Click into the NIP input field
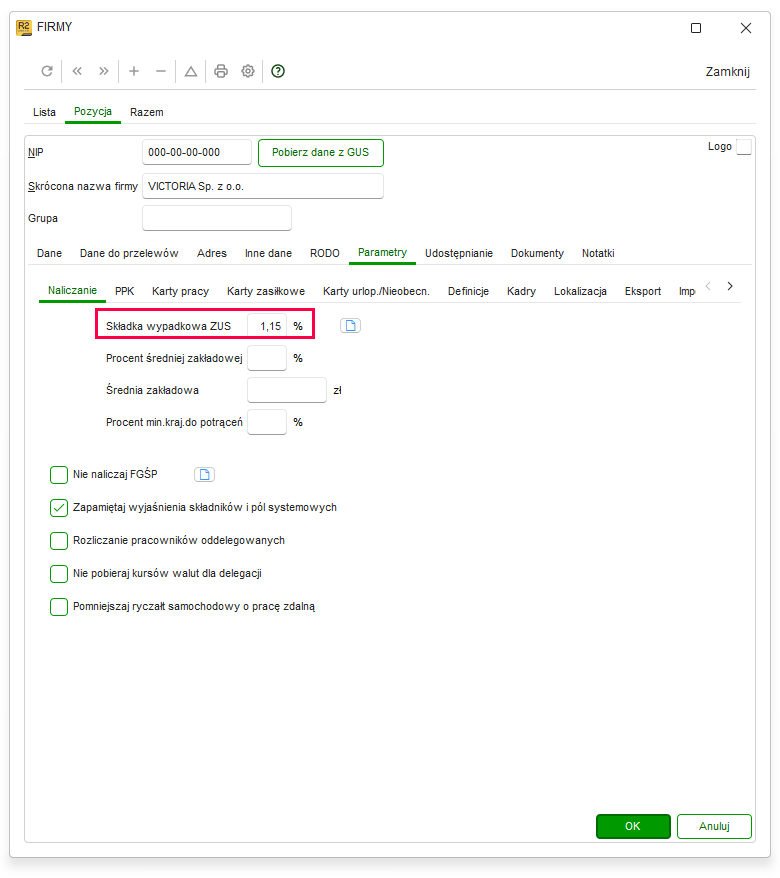Viewport: 780px width, 878px height. coord(197,152)
